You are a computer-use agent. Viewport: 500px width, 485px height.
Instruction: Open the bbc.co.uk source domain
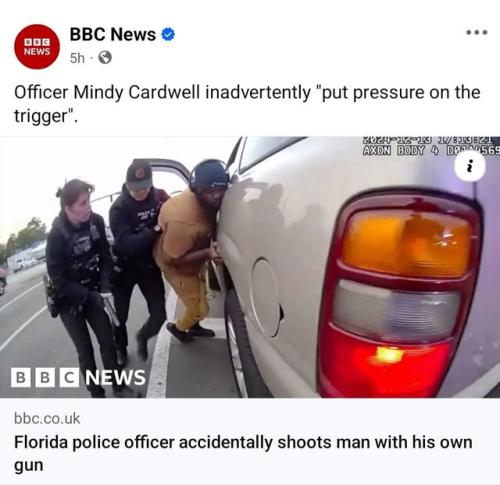[47, 418]
